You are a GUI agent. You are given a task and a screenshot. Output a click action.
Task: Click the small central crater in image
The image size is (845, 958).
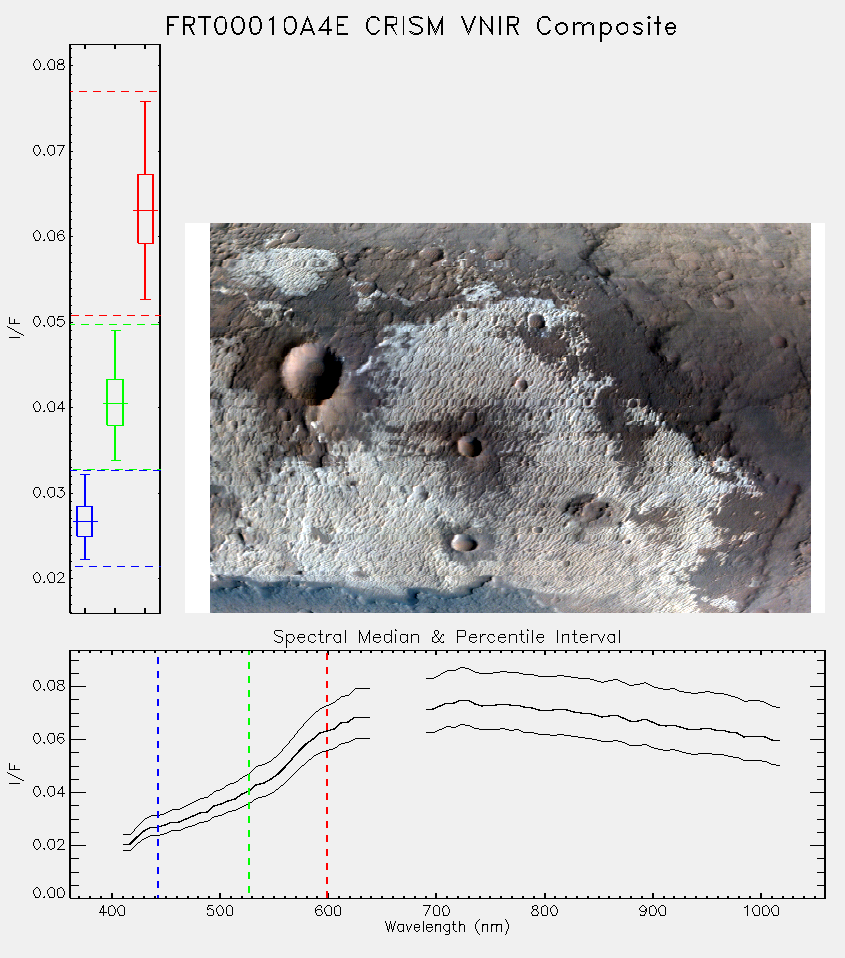click(x=469, y=446)
